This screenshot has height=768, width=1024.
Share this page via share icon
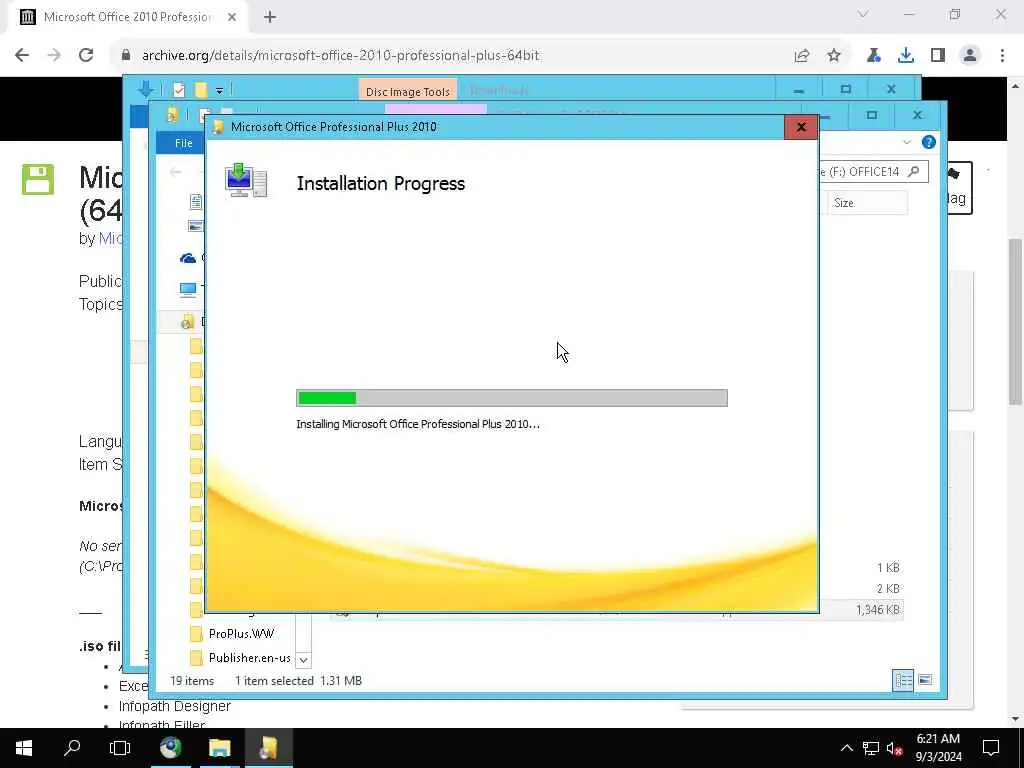[x=801, y=56]
